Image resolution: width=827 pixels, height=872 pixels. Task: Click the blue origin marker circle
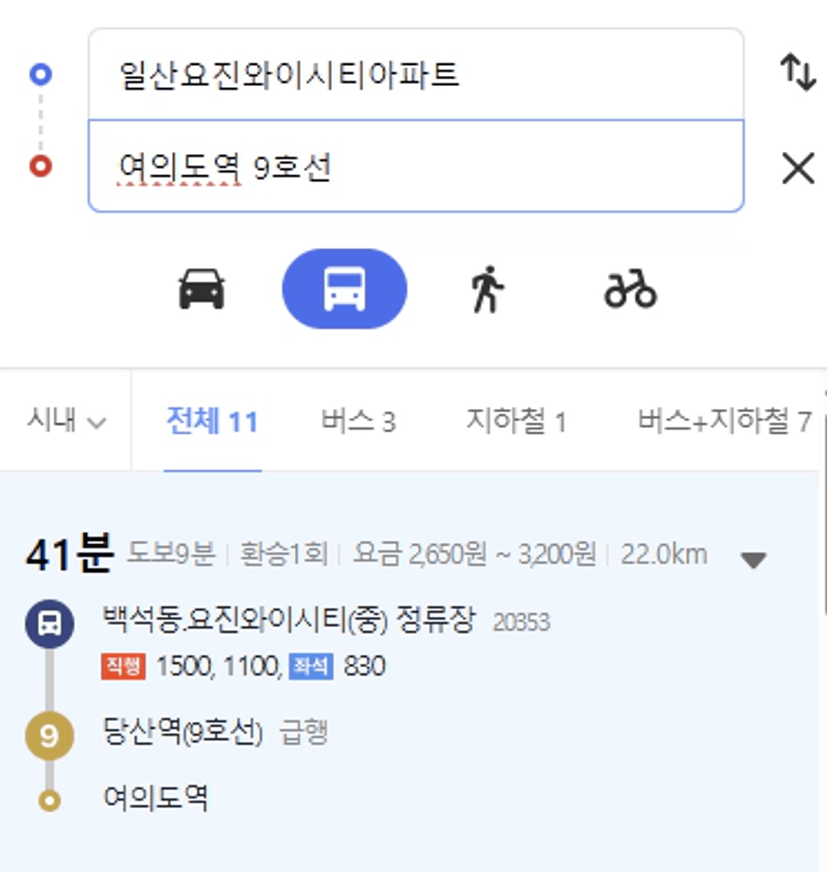pos(41,74)
